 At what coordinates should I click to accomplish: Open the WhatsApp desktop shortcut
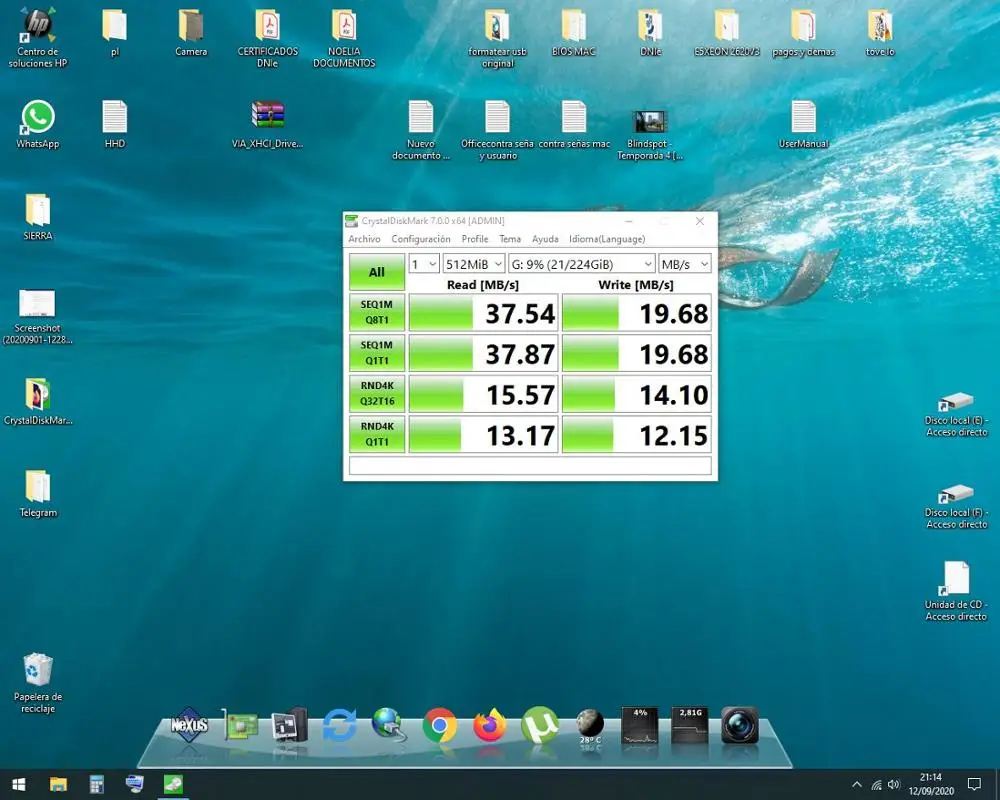tap(38, 118)
